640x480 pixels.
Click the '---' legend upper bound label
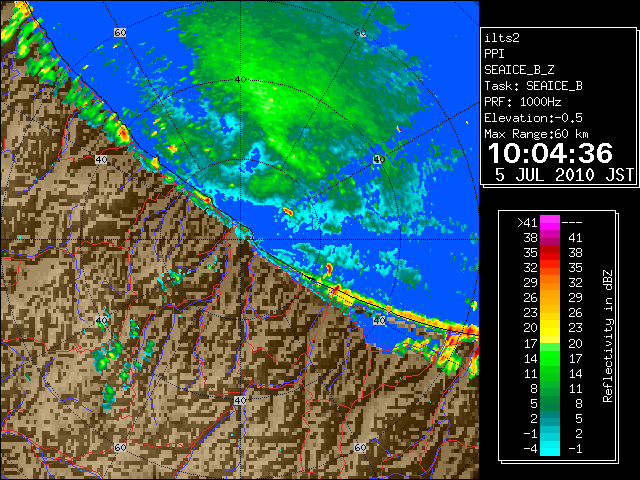click(571, 222)
